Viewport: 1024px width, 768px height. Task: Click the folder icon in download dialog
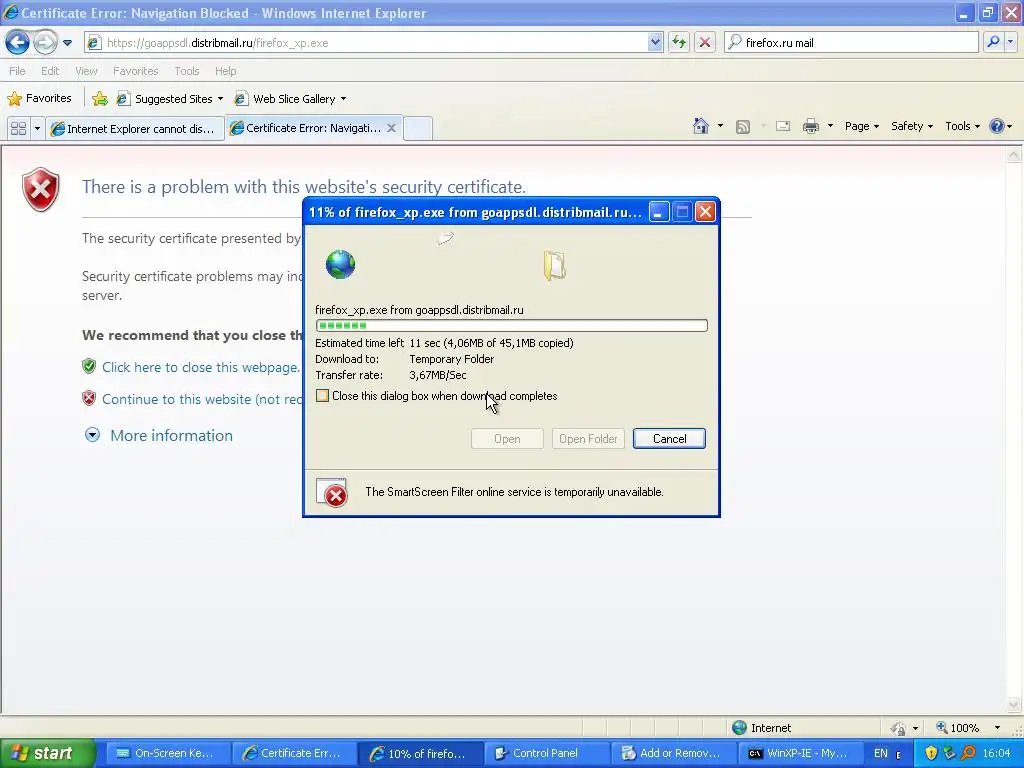coord(554,266)
